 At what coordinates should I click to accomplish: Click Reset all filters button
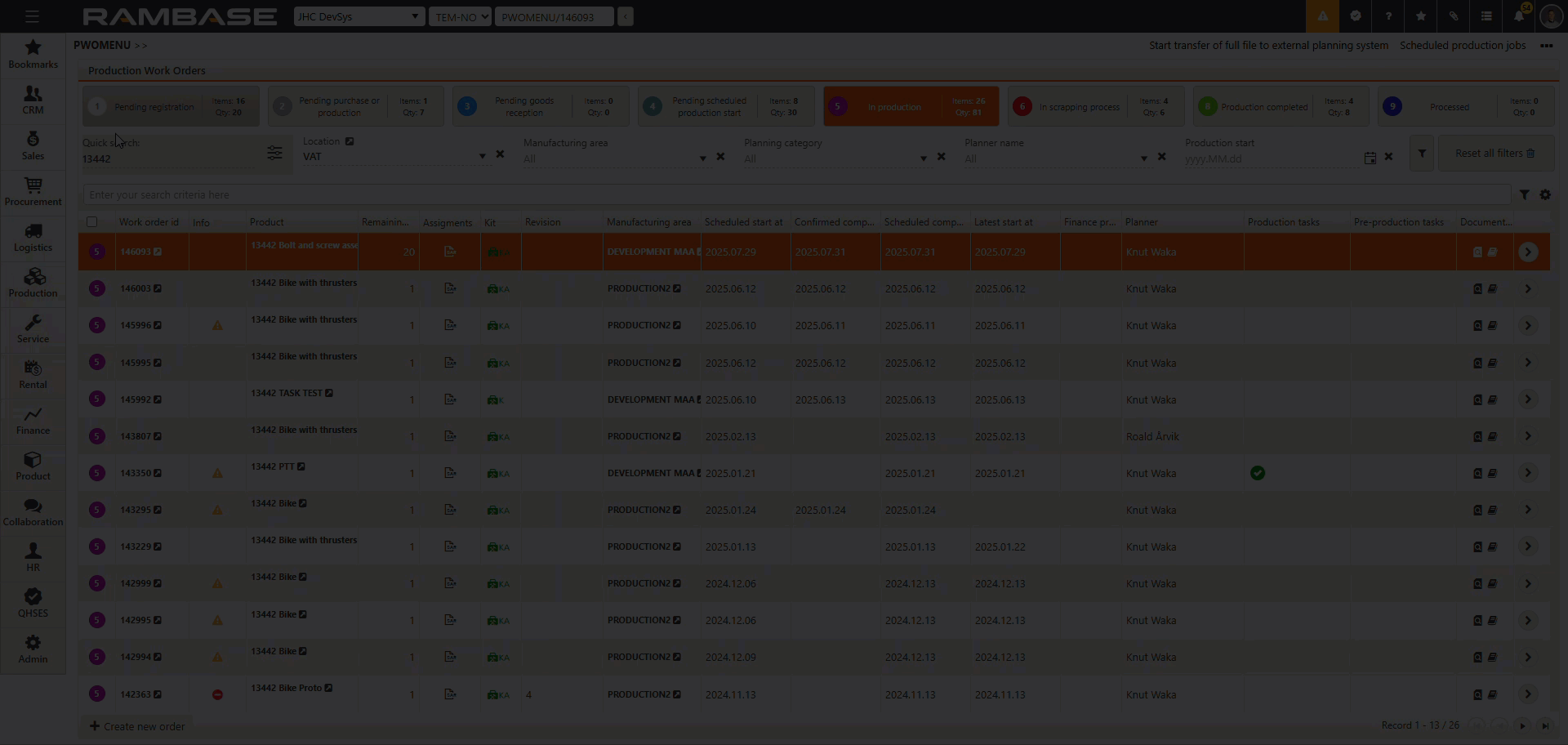1494,154
